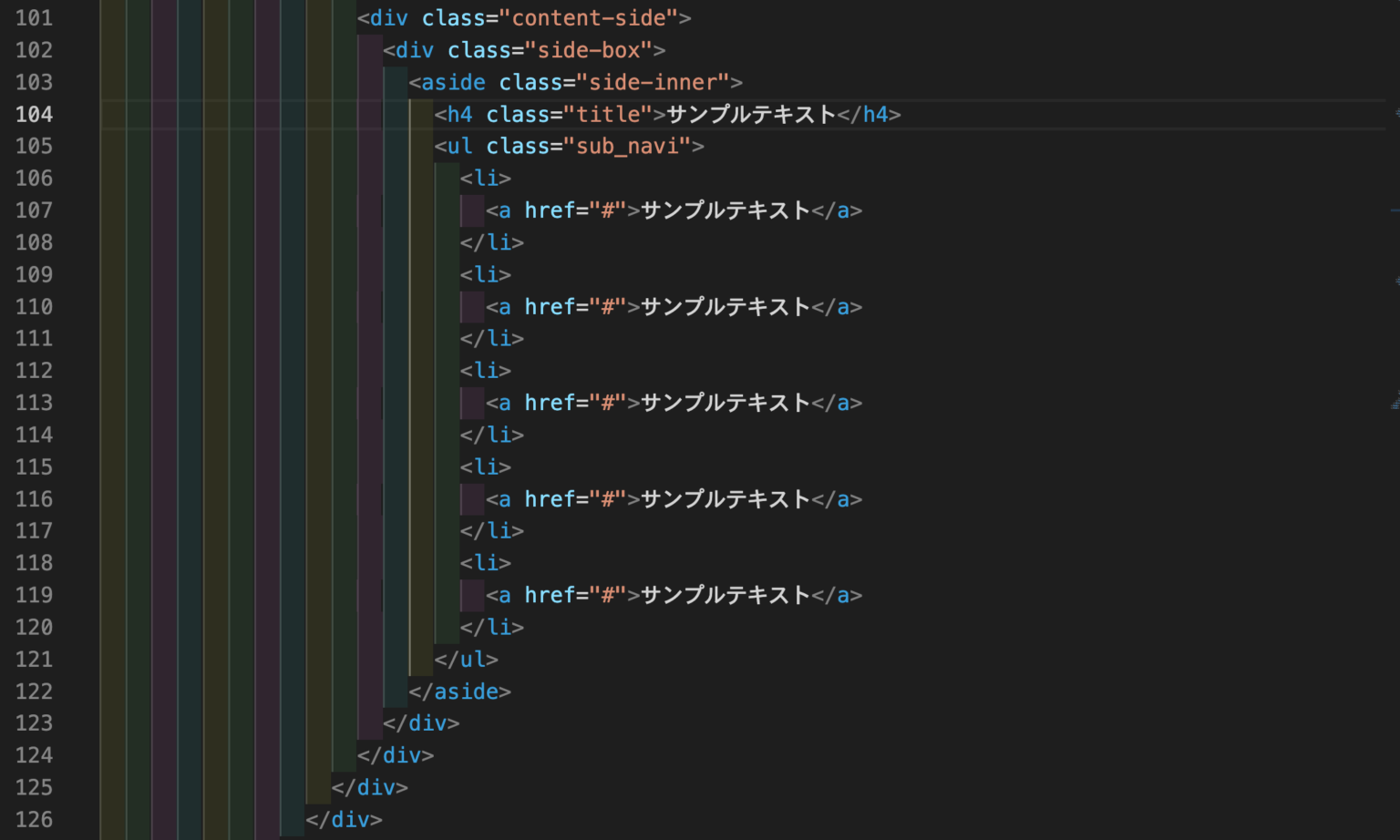Select the class name "content-side" on line 101
Screen dimensions: 1400x840
point(592,17)
